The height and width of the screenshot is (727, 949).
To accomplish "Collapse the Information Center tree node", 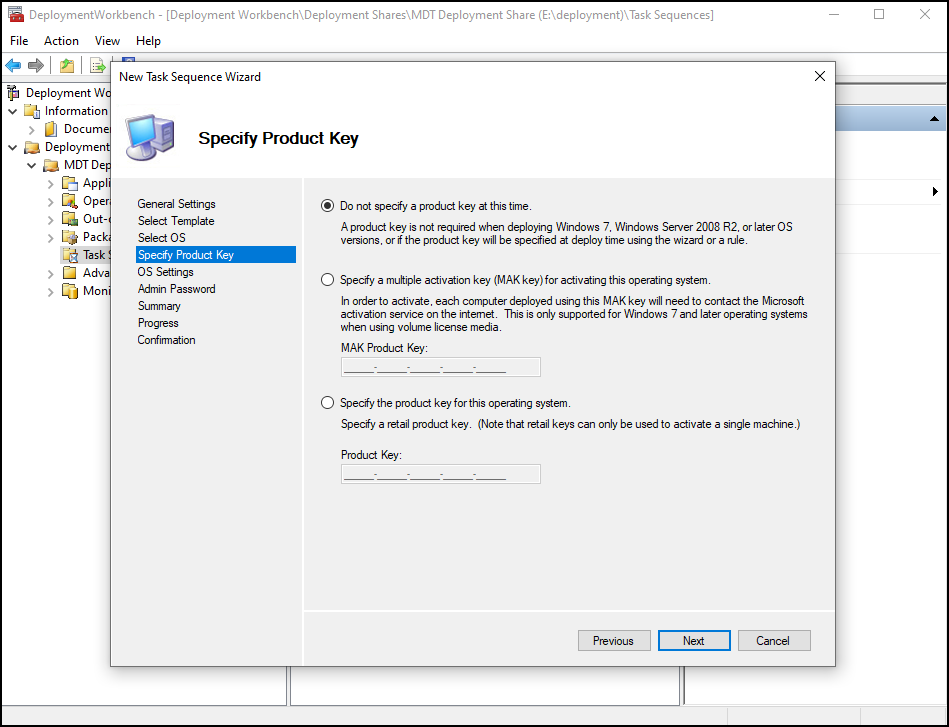I will pyautogui.click(x=13, y=111).
